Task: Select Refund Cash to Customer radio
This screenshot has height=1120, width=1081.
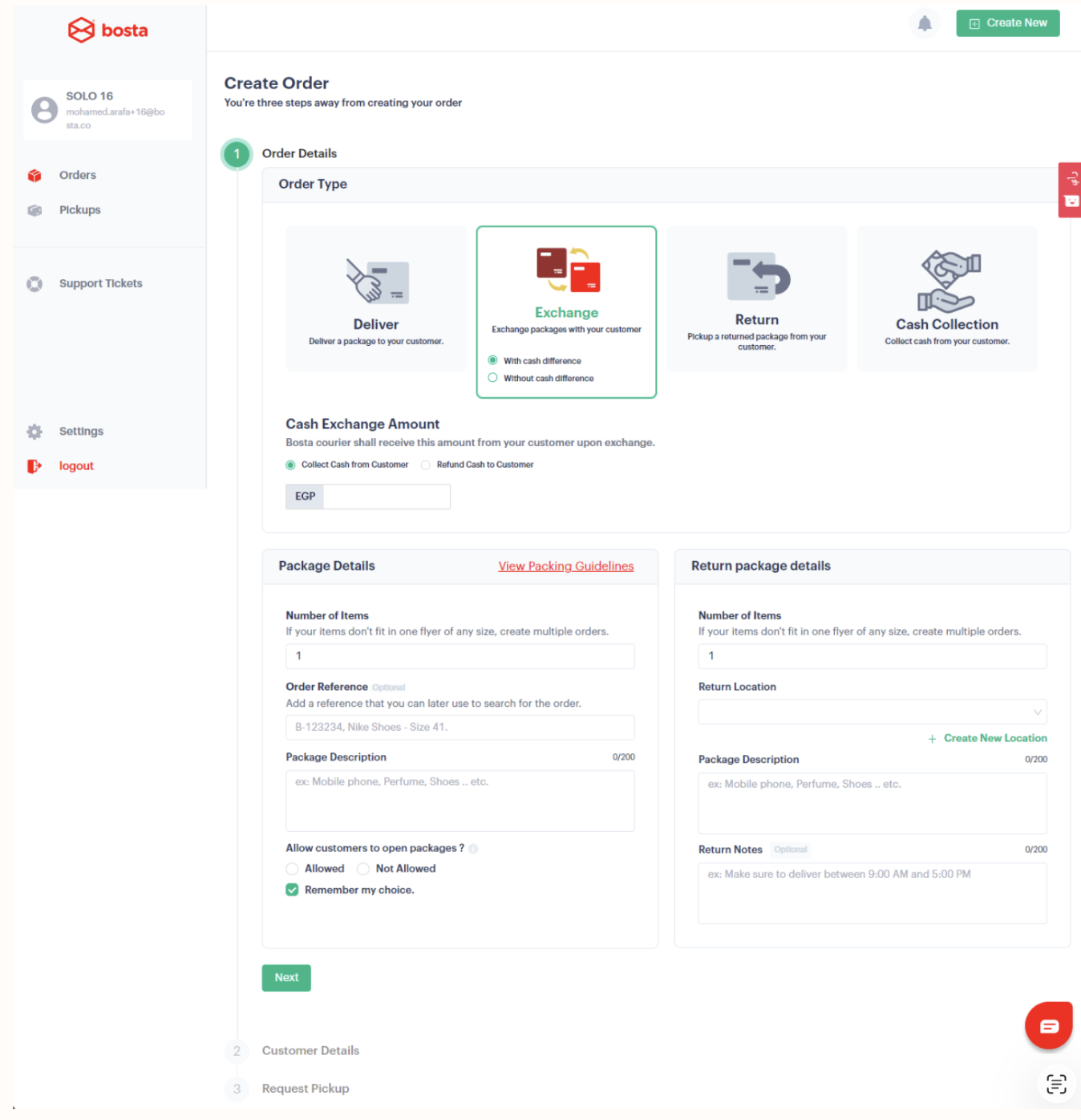Action: pos(426,465)
